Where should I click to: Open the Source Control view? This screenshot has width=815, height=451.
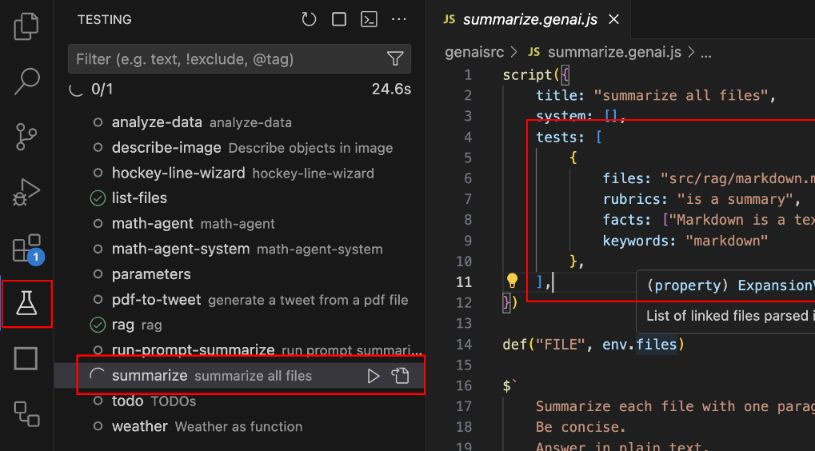[25, 137]
